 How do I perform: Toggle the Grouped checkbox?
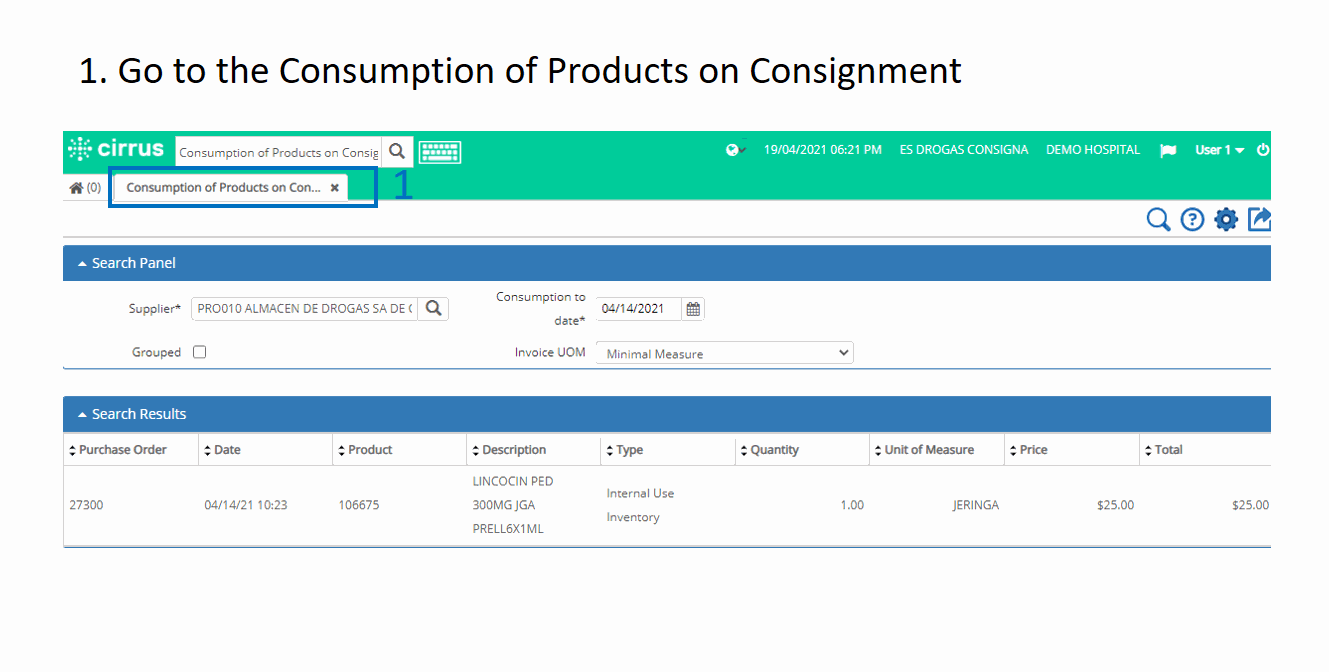pyautogui.click(x=200, y=352)
